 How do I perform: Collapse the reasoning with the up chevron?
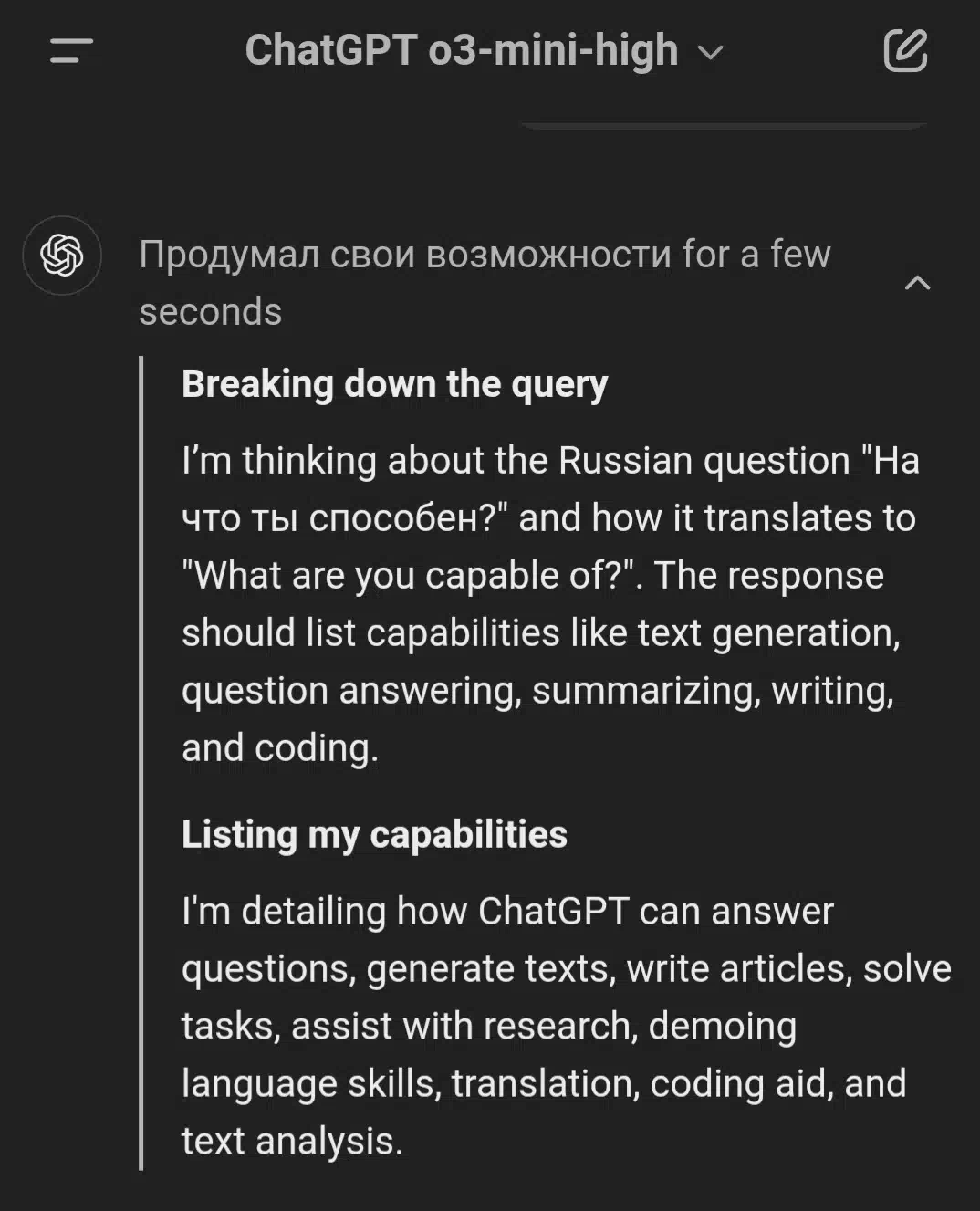(x=917, y=283)
